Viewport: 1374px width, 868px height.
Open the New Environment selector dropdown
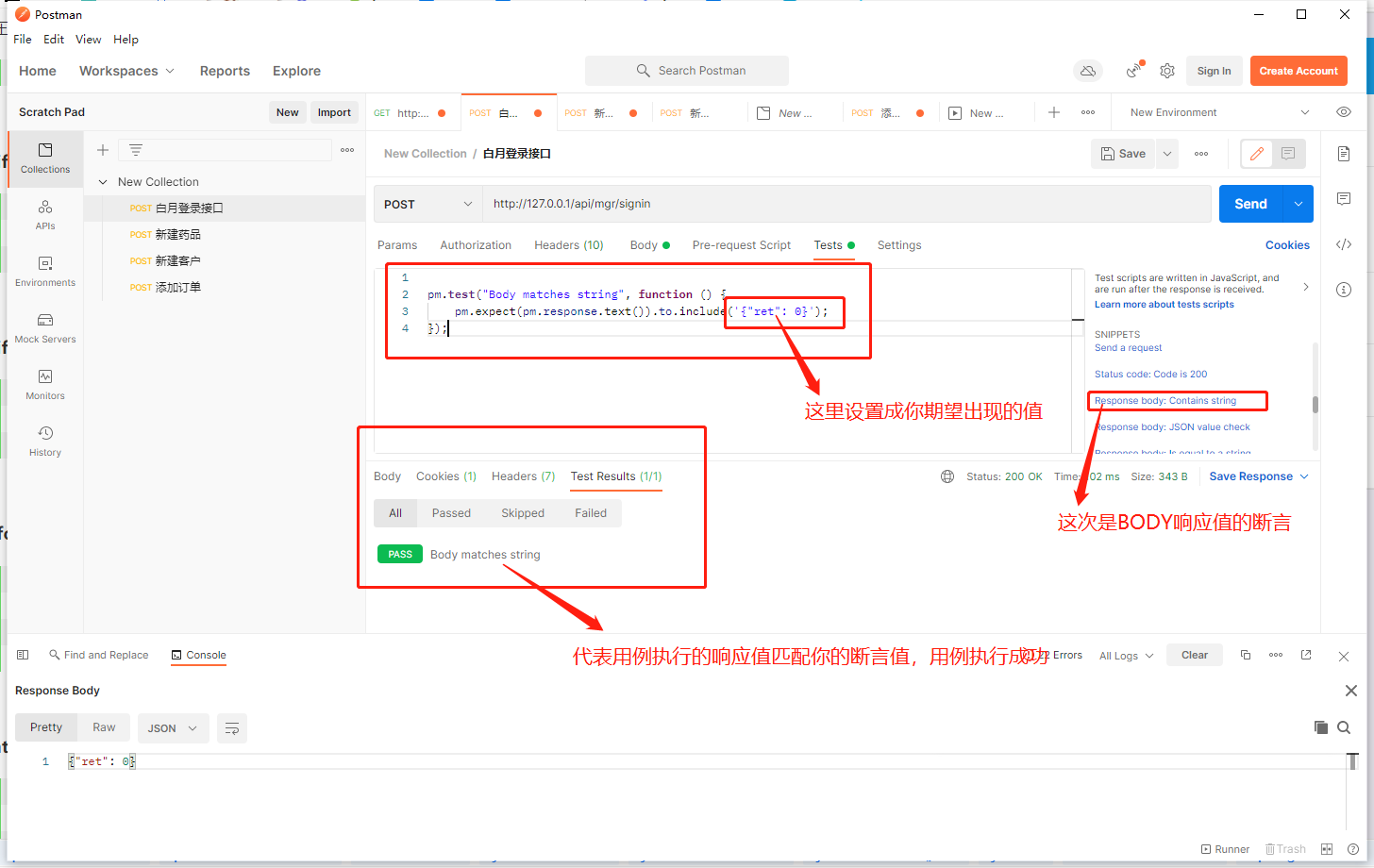pyautogui.click(x=1219, y=112)
